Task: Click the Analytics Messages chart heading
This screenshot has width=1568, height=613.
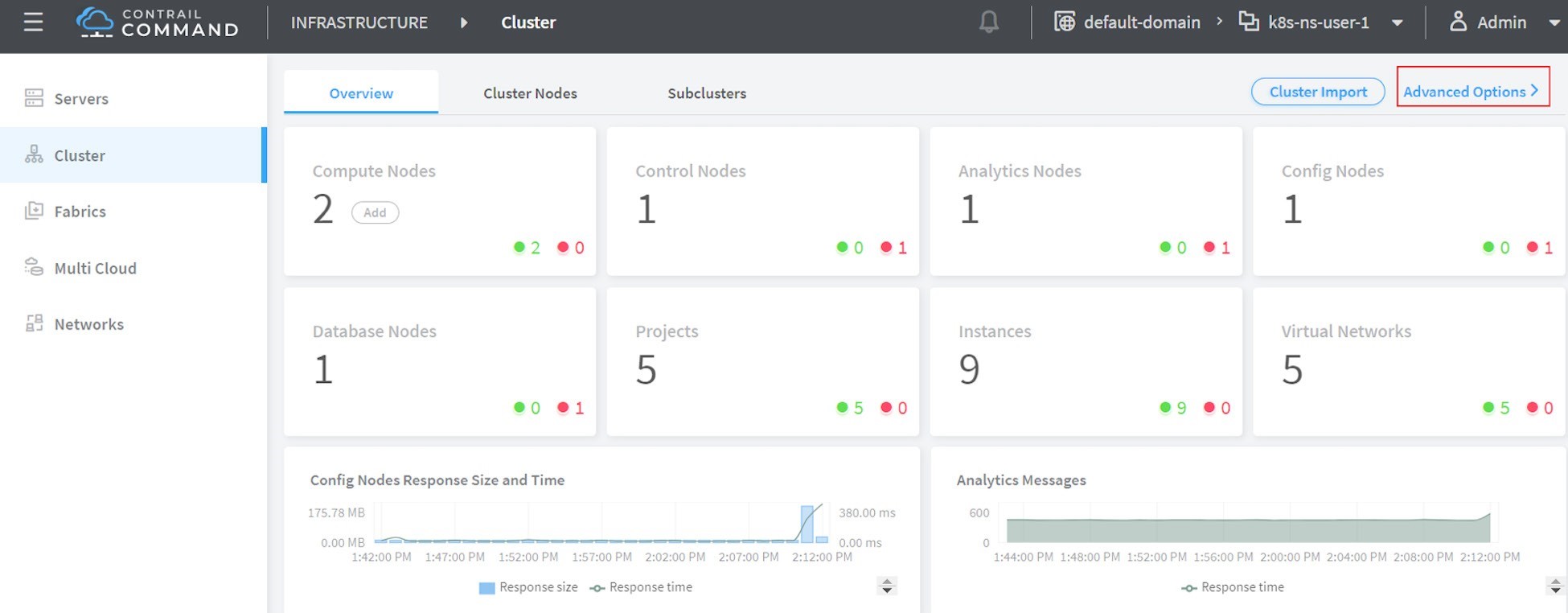Action: [1021, 479]
